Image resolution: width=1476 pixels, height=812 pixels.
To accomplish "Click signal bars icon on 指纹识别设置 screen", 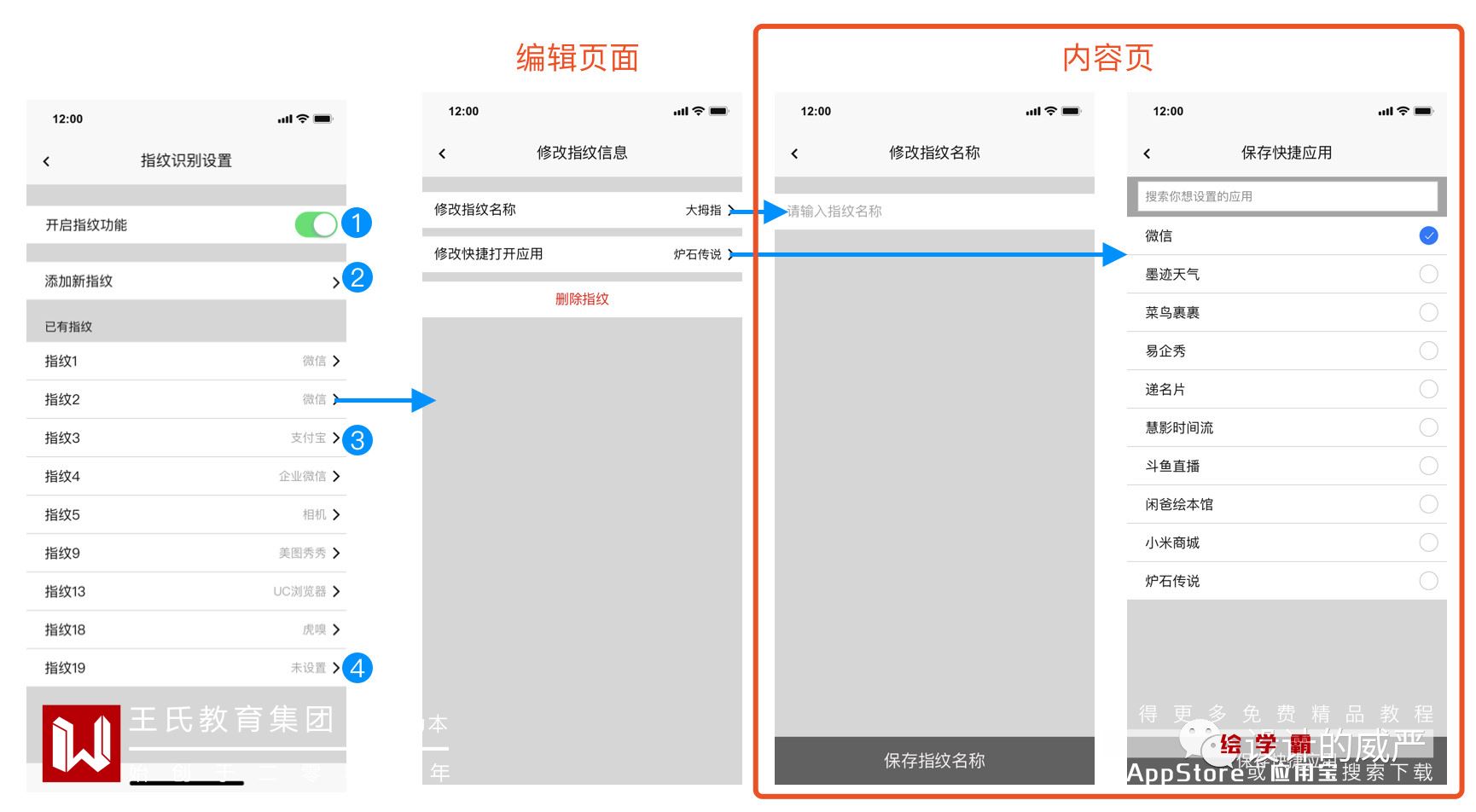I will coord(285,119).
